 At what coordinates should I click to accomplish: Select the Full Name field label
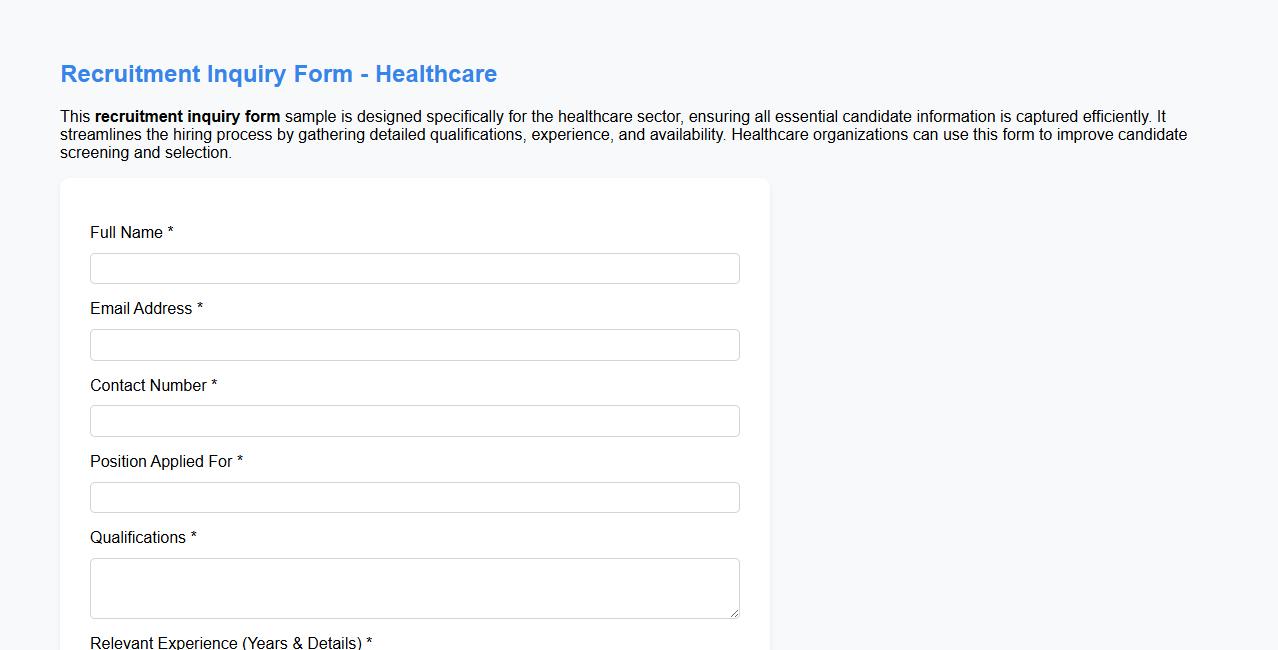(126, 232)
